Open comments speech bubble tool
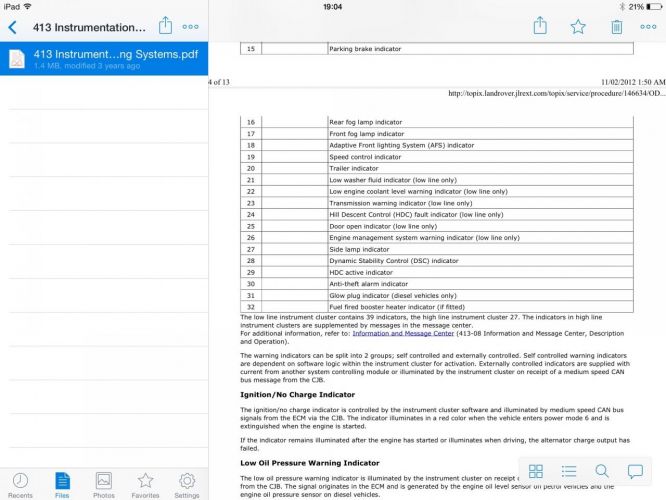The height and width of the screenshot is (500, 666). [x=635, y=472]
